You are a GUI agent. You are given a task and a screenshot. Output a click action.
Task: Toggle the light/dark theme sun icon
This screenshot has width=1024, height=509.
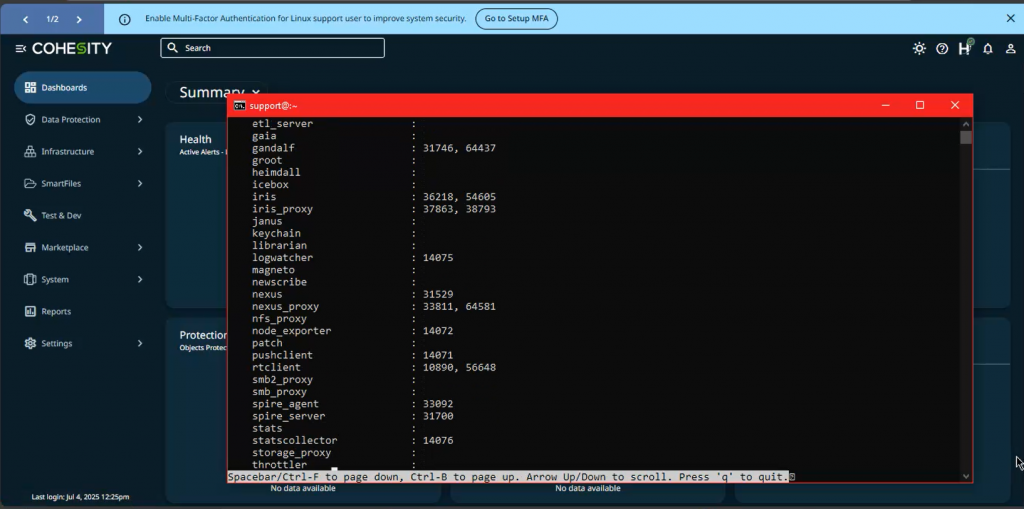pos(919,48)
